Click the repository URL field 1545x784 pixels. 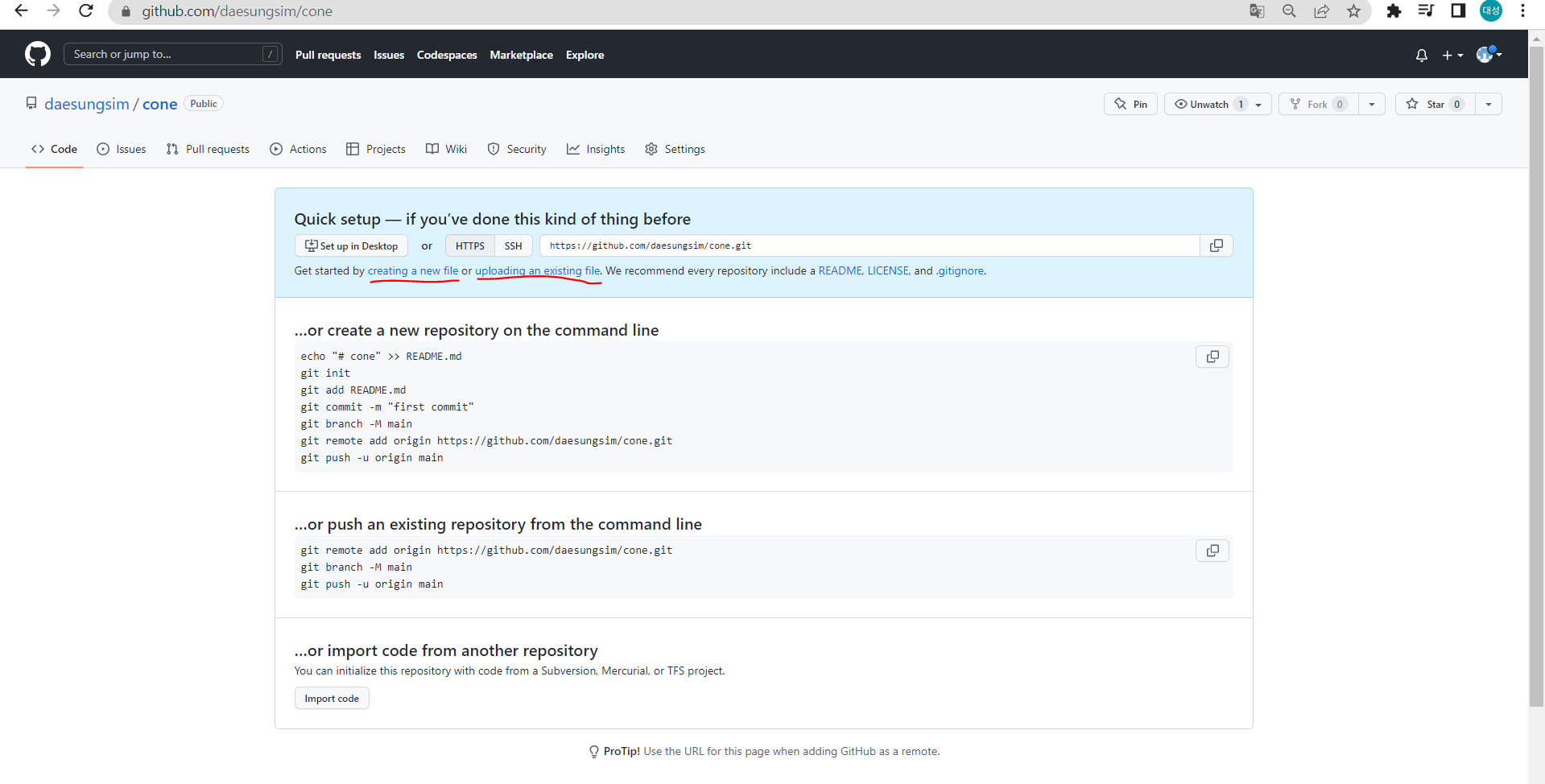point(870,246)
